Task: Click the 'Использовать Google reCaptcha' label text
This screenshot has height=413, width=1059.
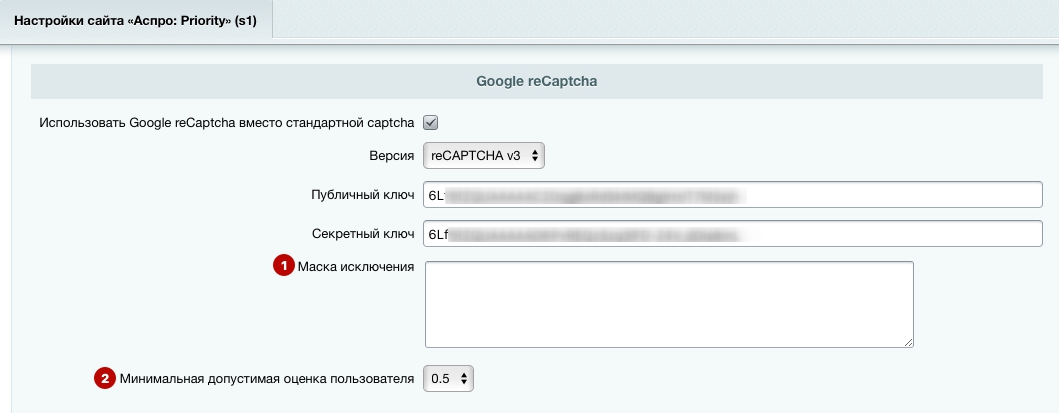Action: (x=226, y=123)
